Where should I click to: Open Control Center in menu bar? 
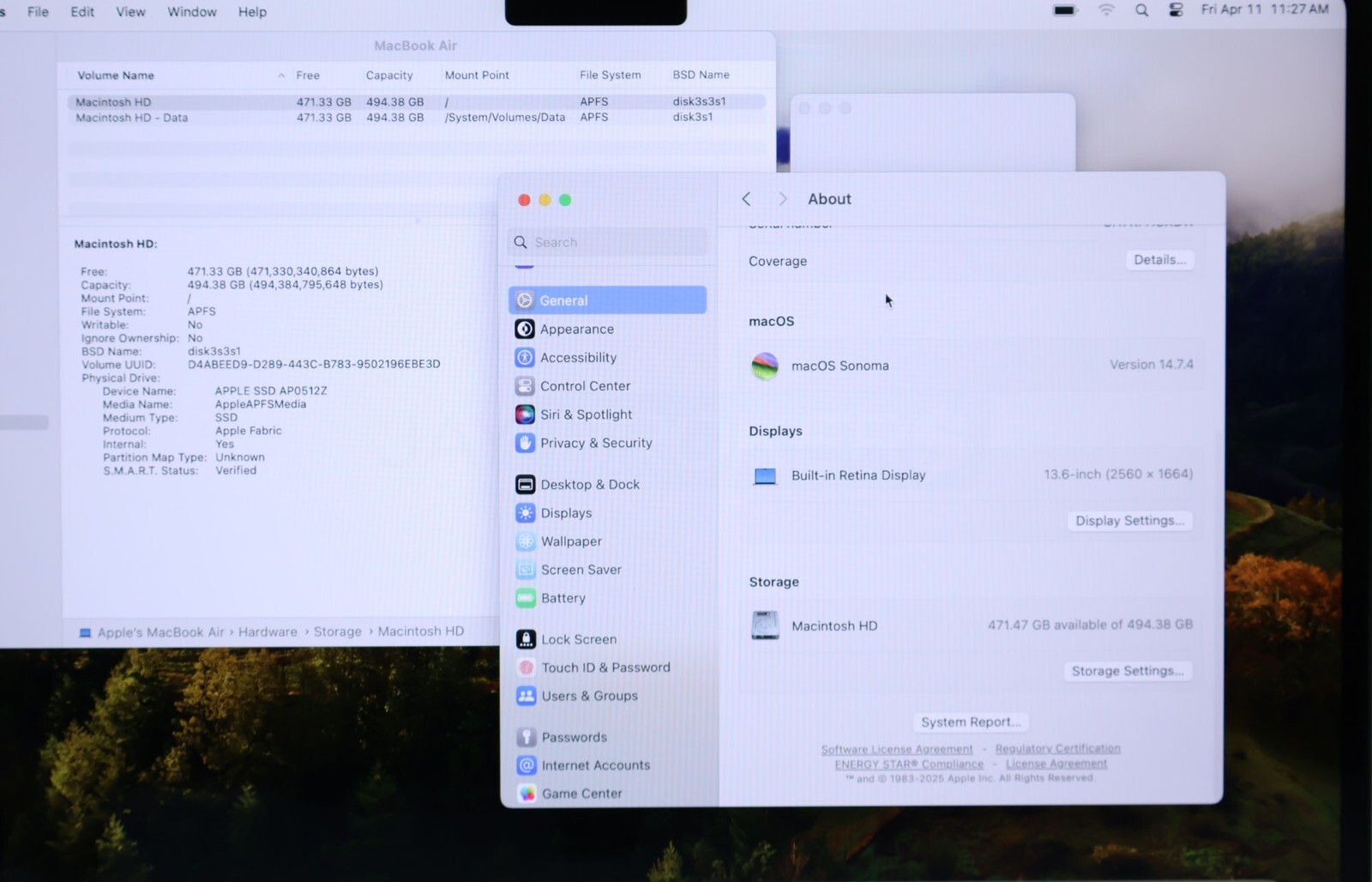1176,10
